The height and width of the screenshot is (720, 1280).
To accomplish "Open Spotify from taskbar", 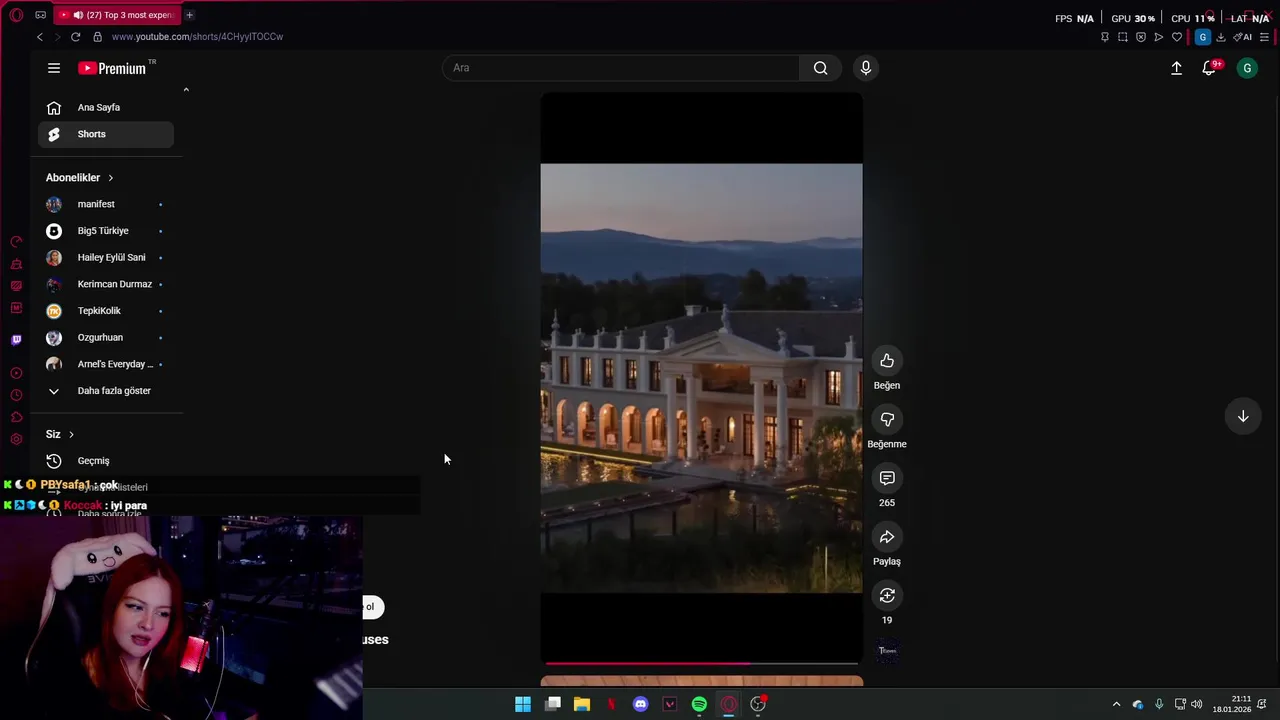I will (x=699, y=705).
